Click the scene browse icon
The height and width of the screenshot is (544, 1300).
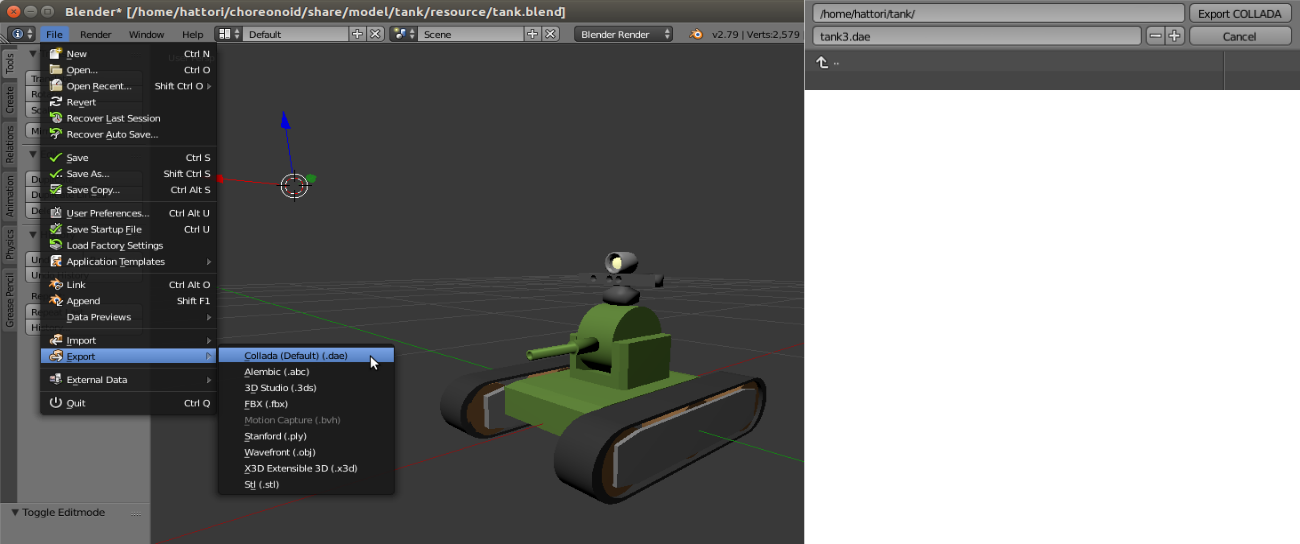pyautogui.click(x=404, y=34)
